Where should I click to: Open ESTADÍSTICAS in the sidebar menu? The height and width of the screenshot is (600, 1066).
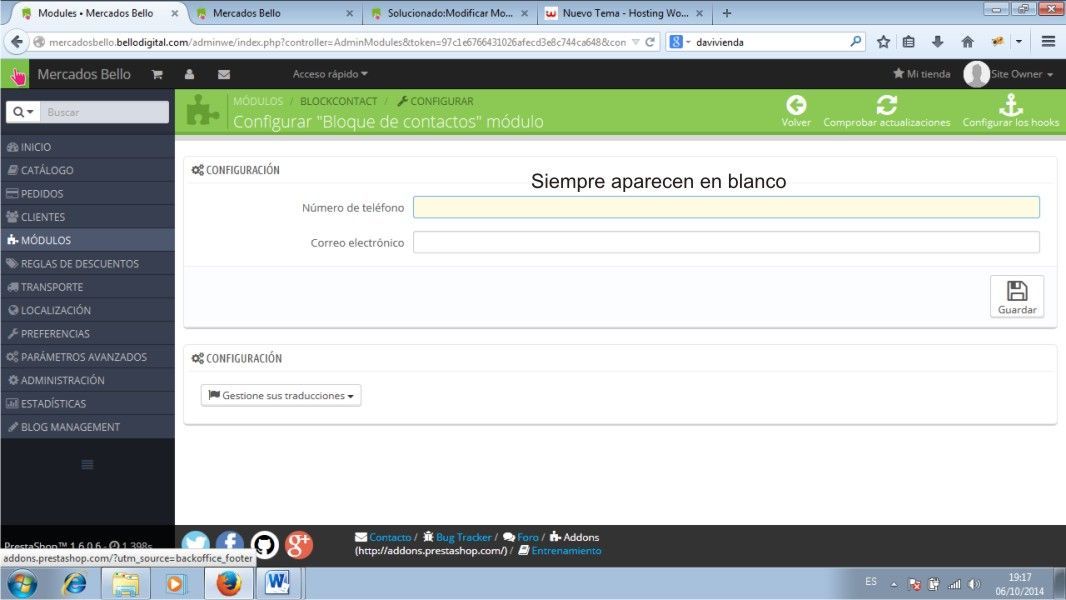point(87,404)
